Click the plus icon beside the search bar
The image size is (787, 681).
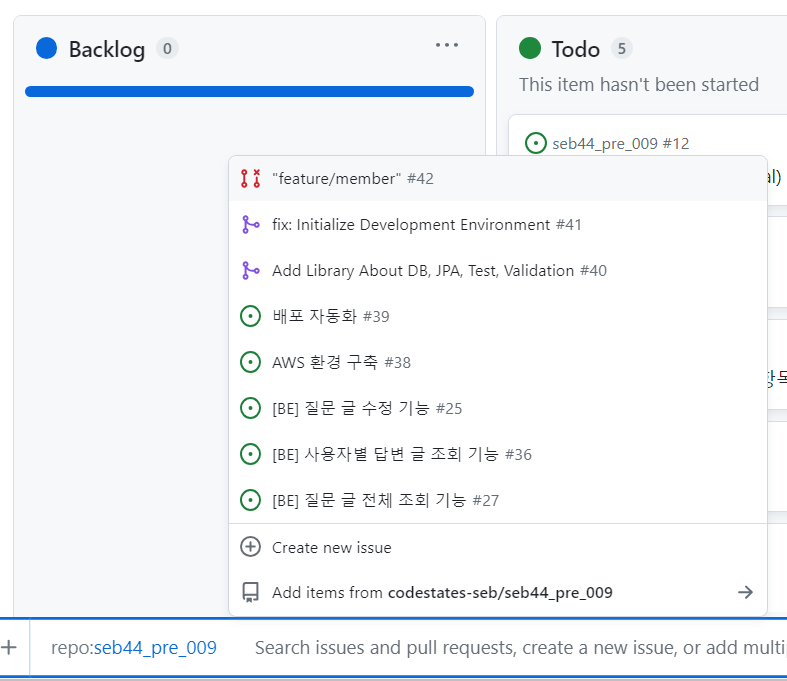pyautogui.click(x=9, y=647)
